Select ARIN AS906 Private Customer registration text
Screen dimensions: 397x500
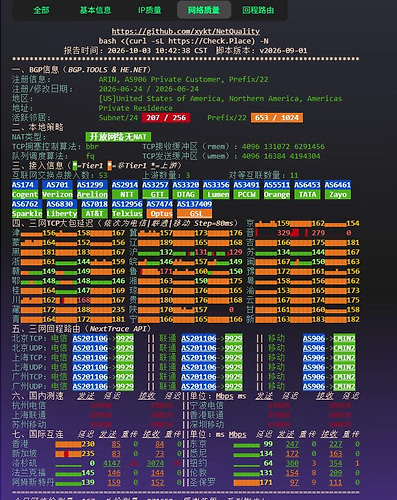coord(183,79)
